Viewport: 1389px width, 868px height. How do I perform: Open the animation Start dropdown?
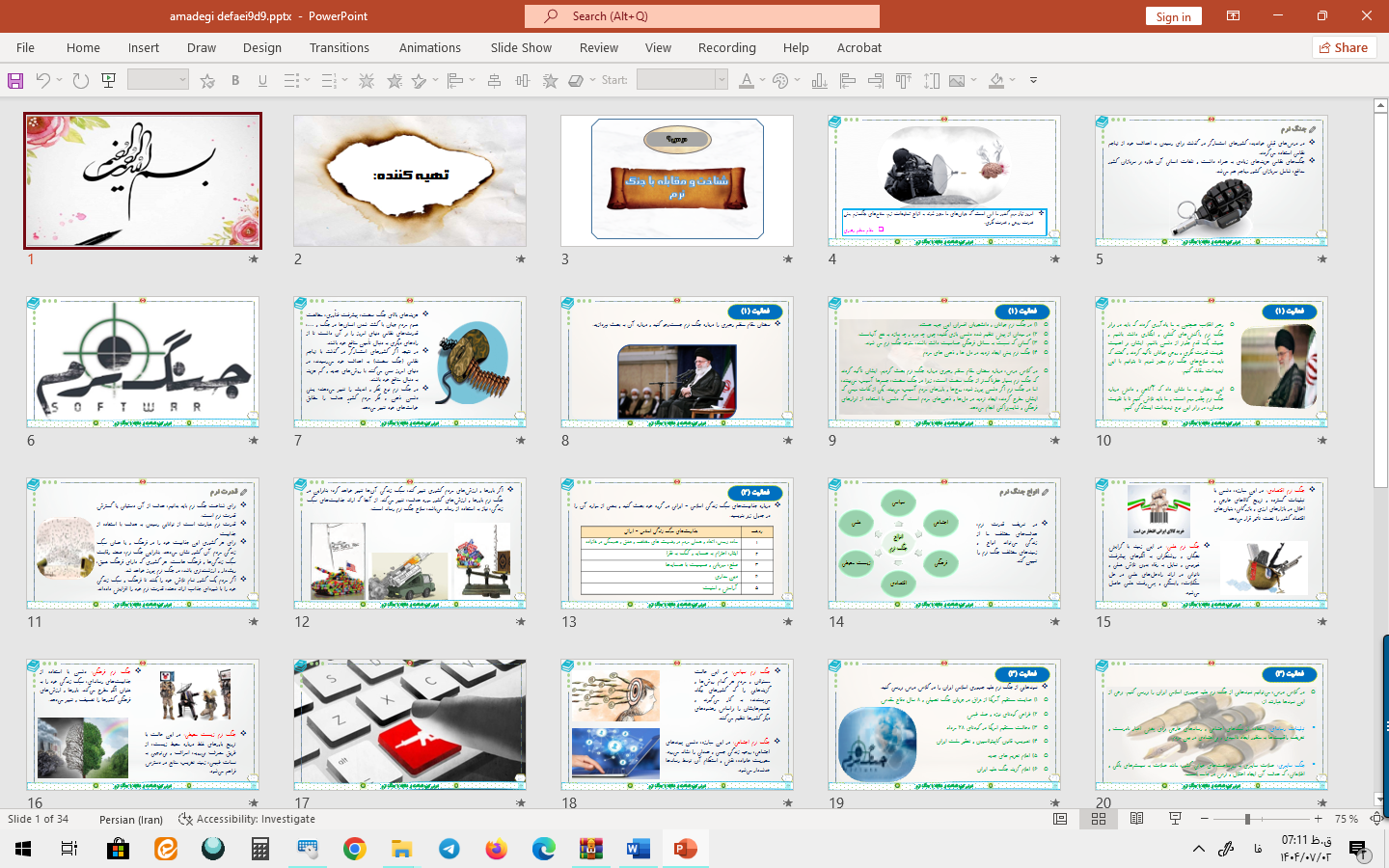[721, 81]
